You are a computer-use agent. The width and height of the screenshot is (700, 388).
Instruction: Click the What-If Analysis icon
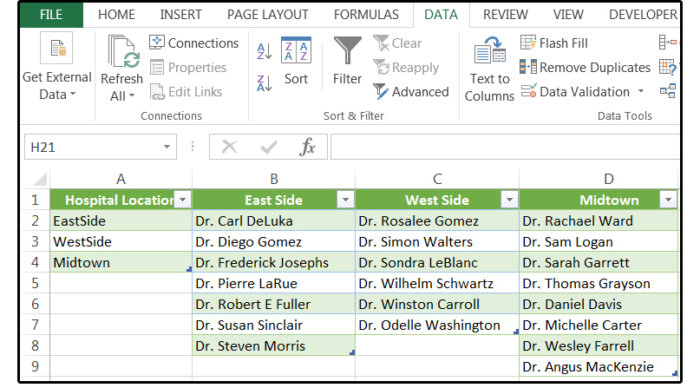click(x=668, y=67)
